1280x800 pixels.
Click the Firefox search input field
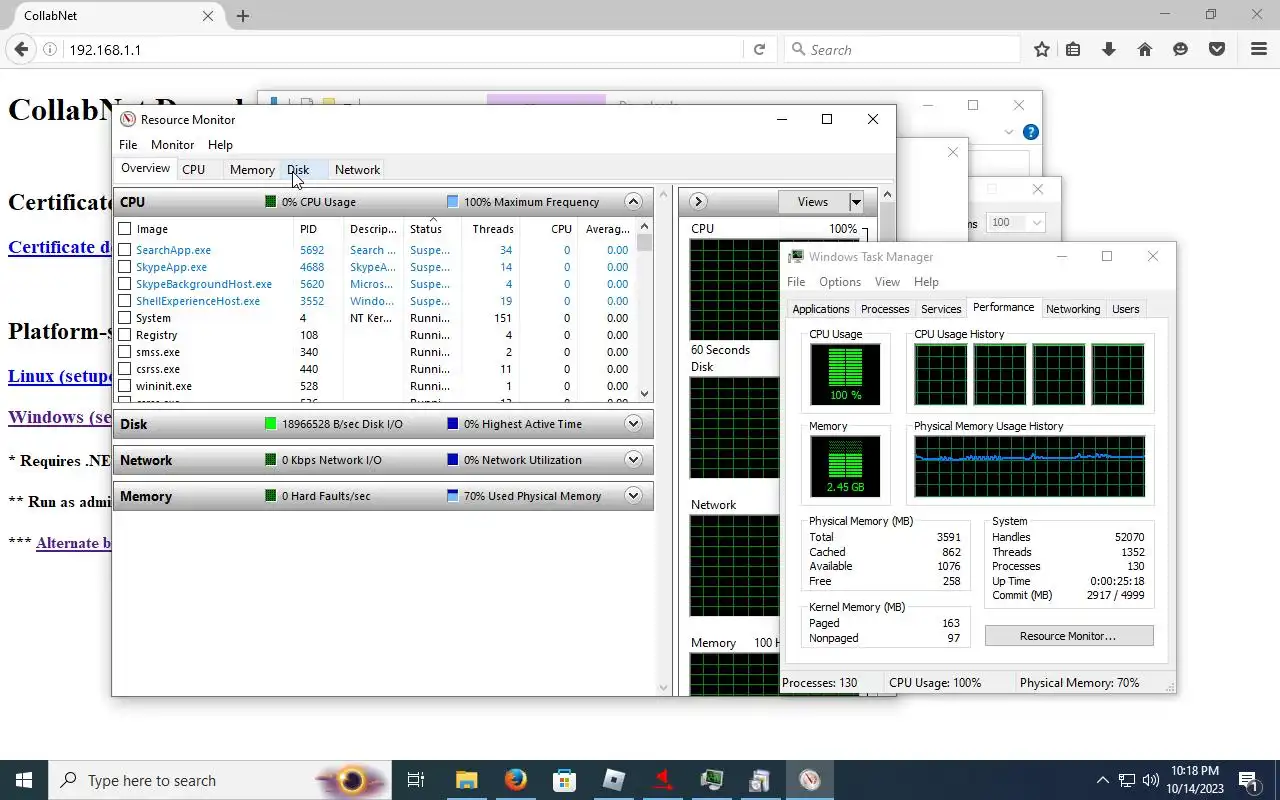point(901,49)
